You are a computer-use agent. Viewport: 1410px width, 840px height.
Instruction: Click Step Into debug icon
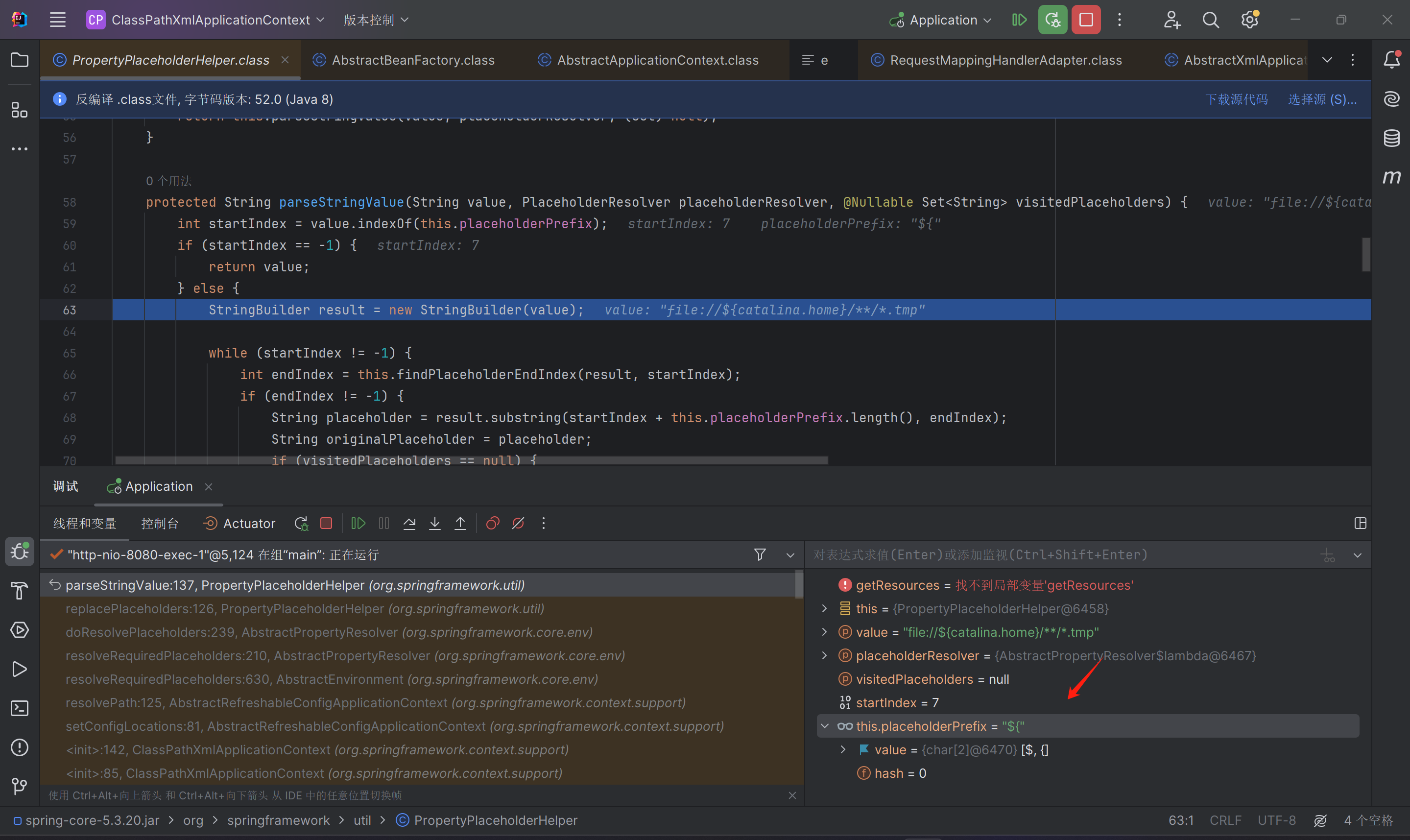coord(434,524)
